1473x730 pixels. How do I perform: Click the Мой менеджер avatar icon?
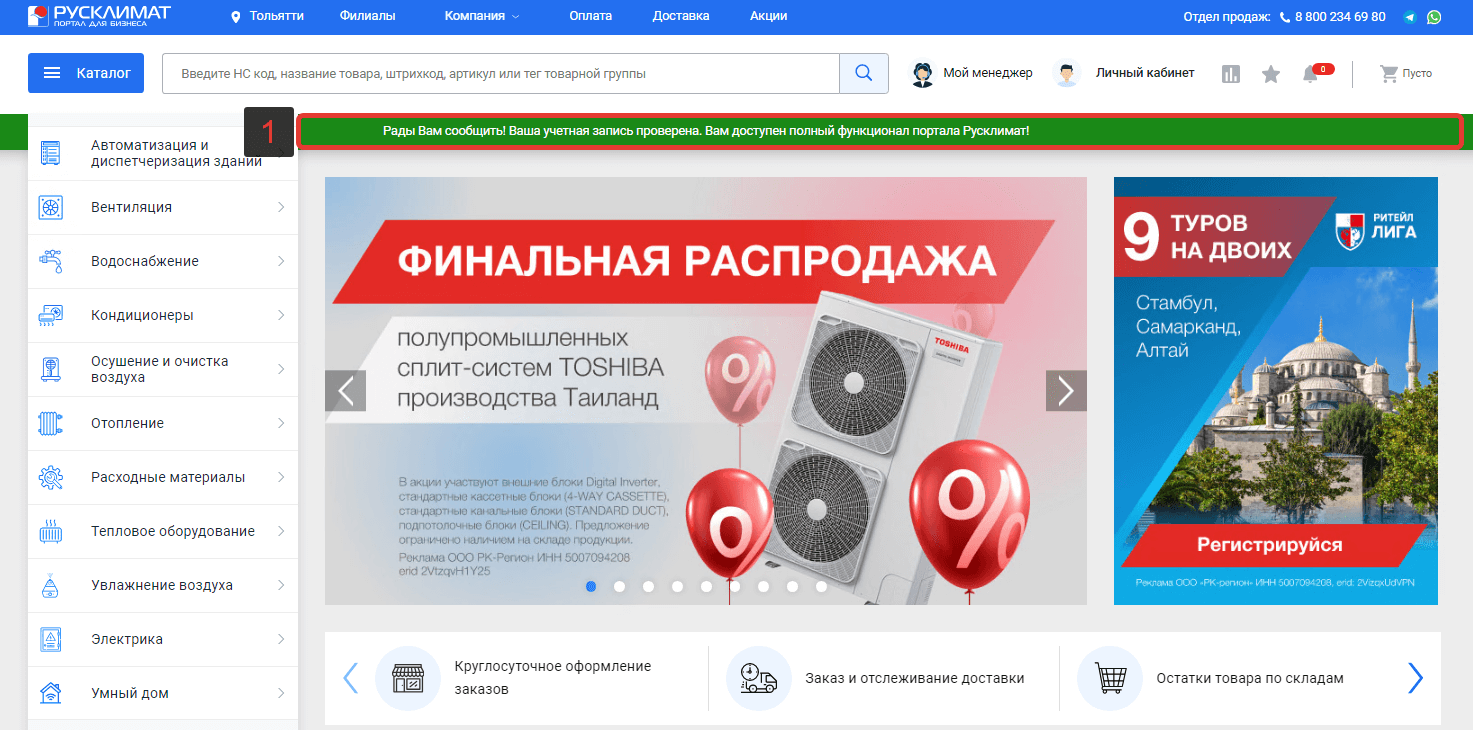922,73
